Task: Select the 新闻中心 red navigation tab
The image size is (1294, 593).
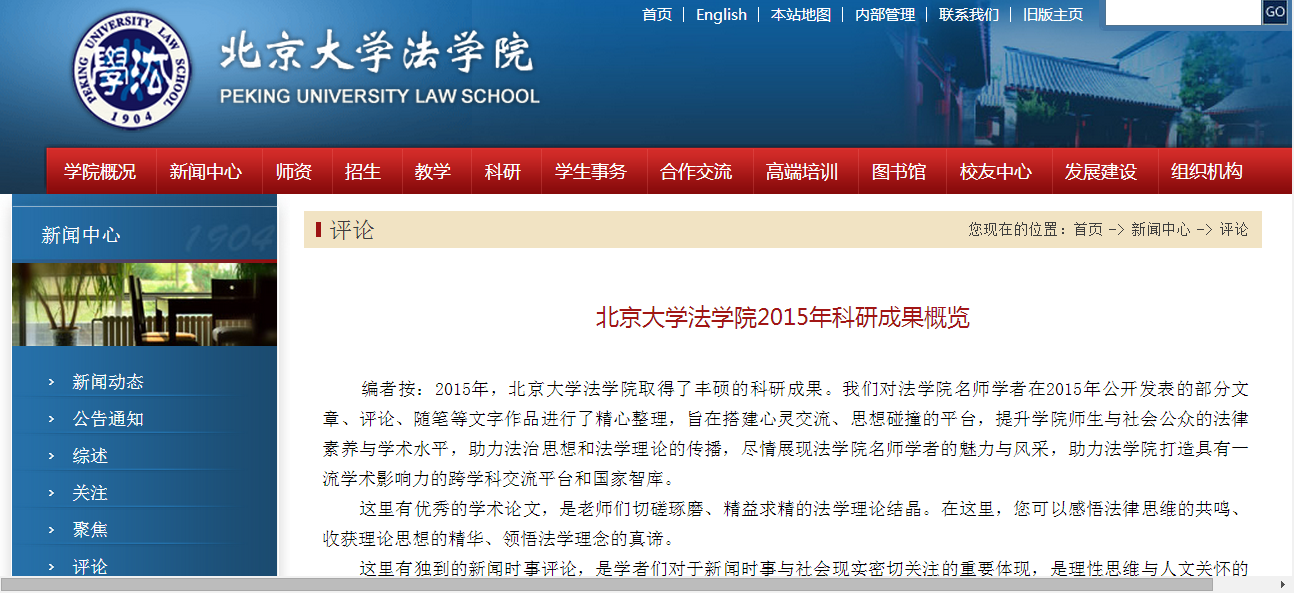Action: 205,171
